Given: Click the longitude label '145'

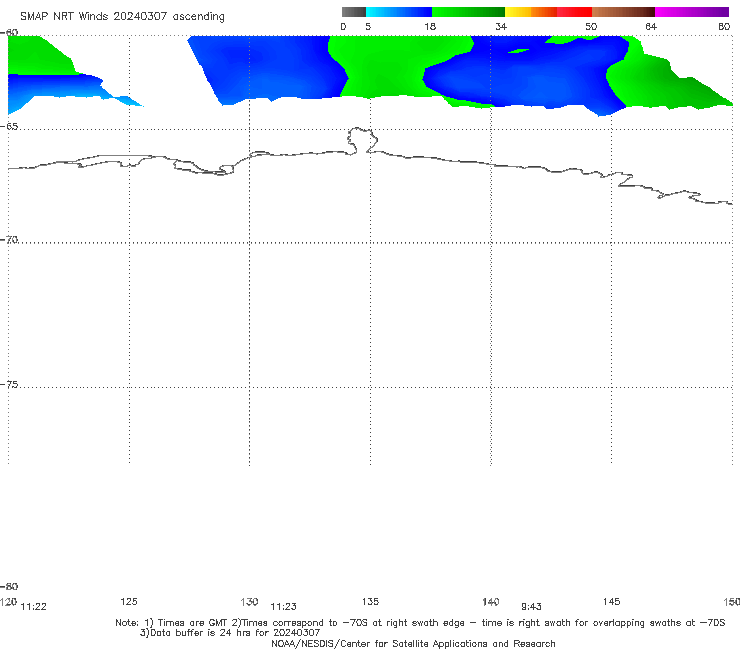Looking at the screenshot, I should tap(611, 601).
